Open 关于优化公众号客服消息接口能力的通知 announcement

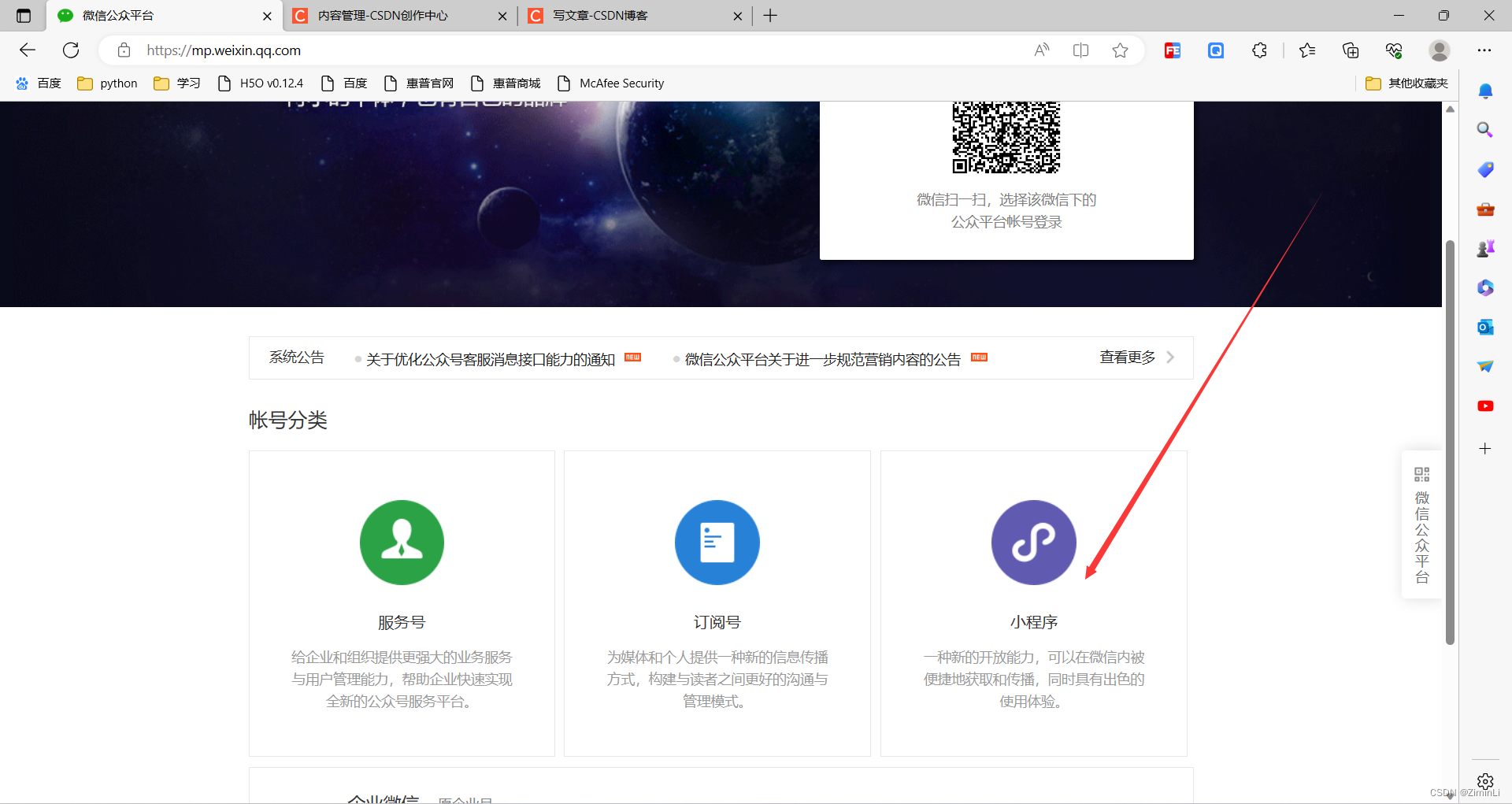click(491, 359)
